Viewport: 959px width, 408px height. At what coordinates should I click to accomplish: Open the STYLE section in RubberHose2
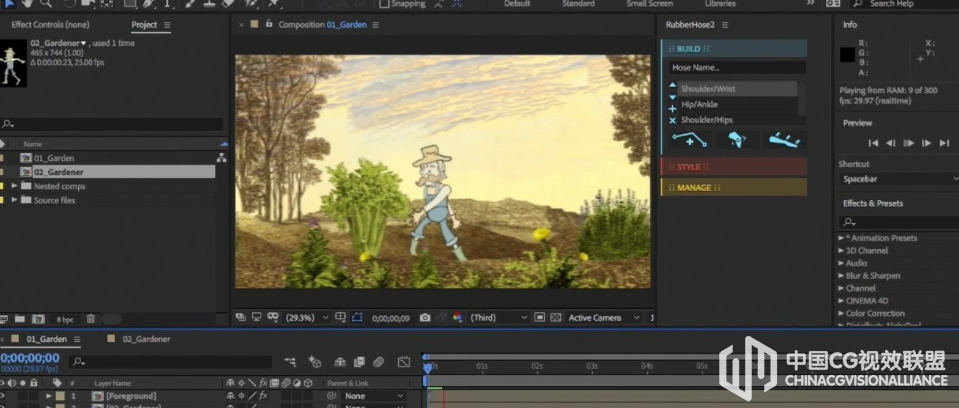(x=734, y=166)
